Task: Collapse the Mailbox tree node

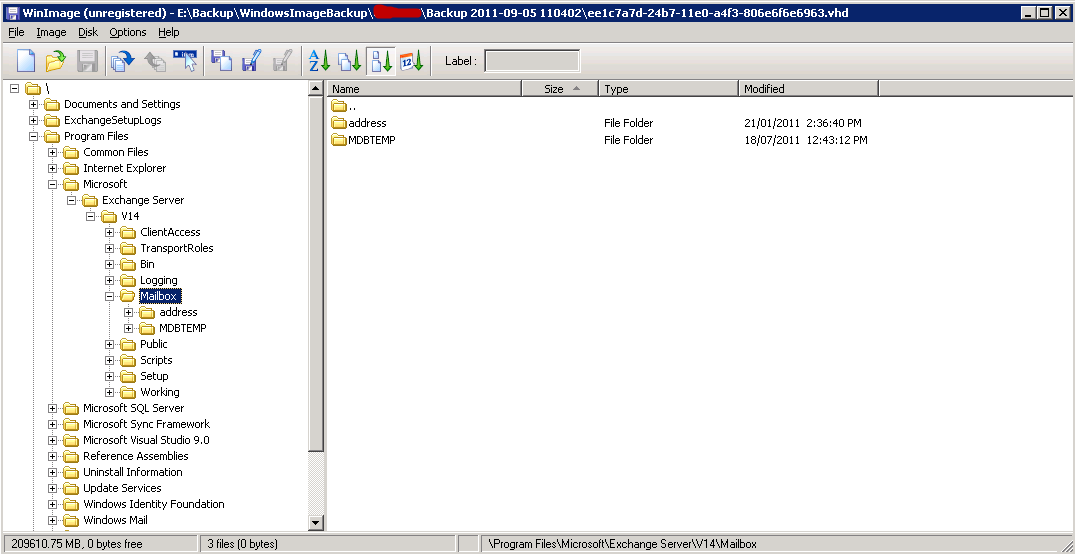Action: pos(110,296)
